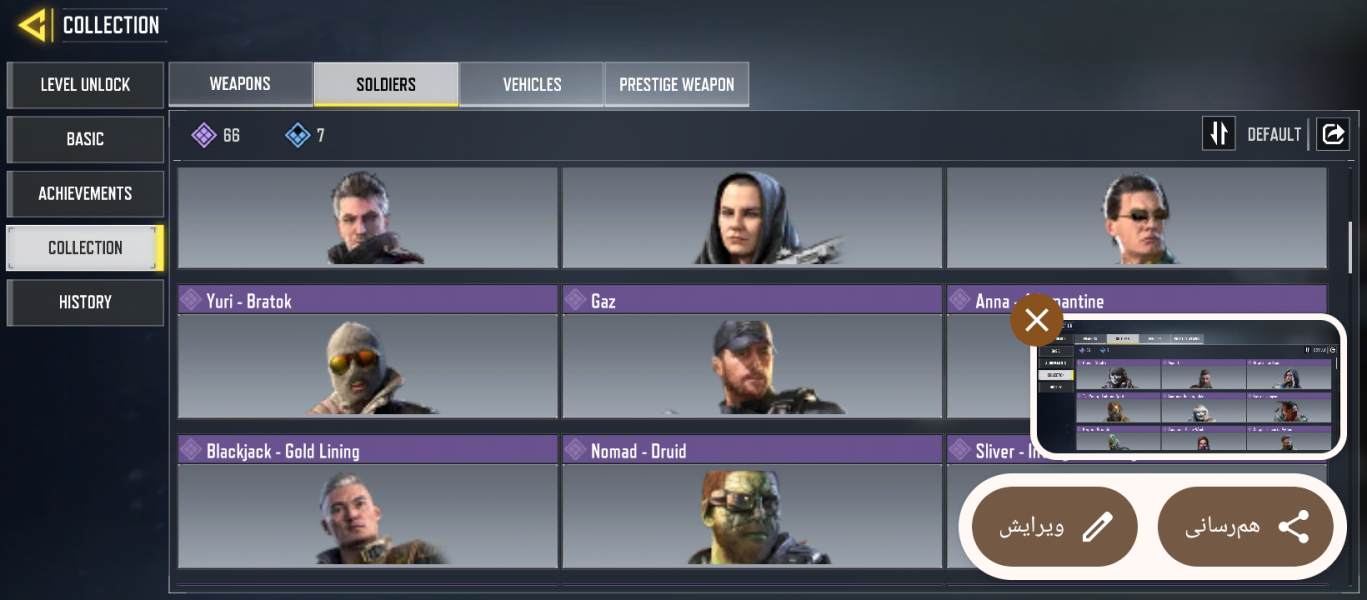Open the screenshot preview thumbnail
Screen dimensions: 1367x600
pyautogui.click(x=1186, y=386)
